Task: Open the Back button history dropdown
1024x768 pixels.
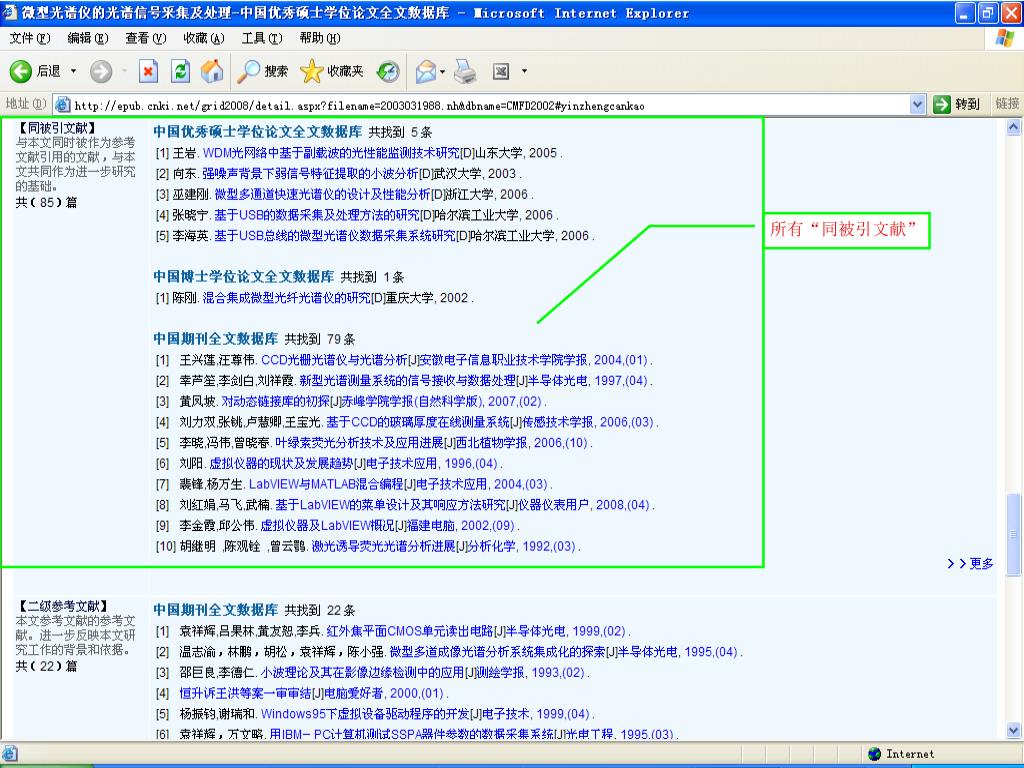Action: coord(73,71)
